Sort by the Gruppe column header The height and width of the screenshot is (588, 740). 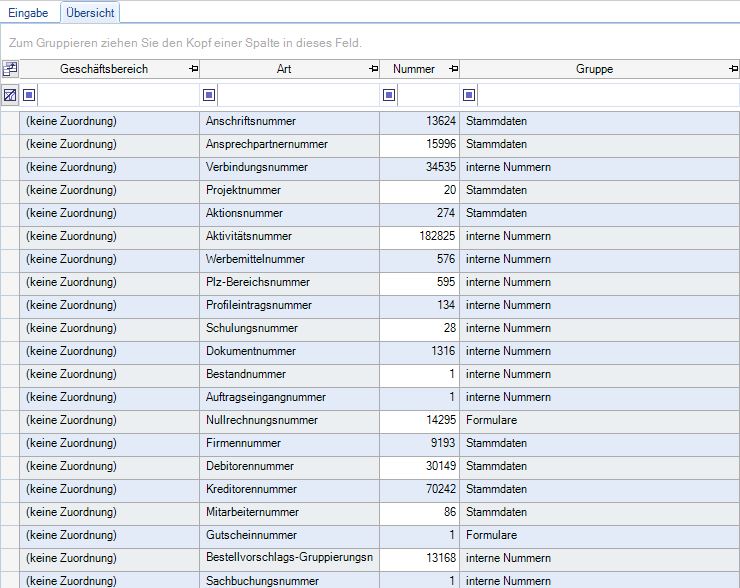pos(594,69)
